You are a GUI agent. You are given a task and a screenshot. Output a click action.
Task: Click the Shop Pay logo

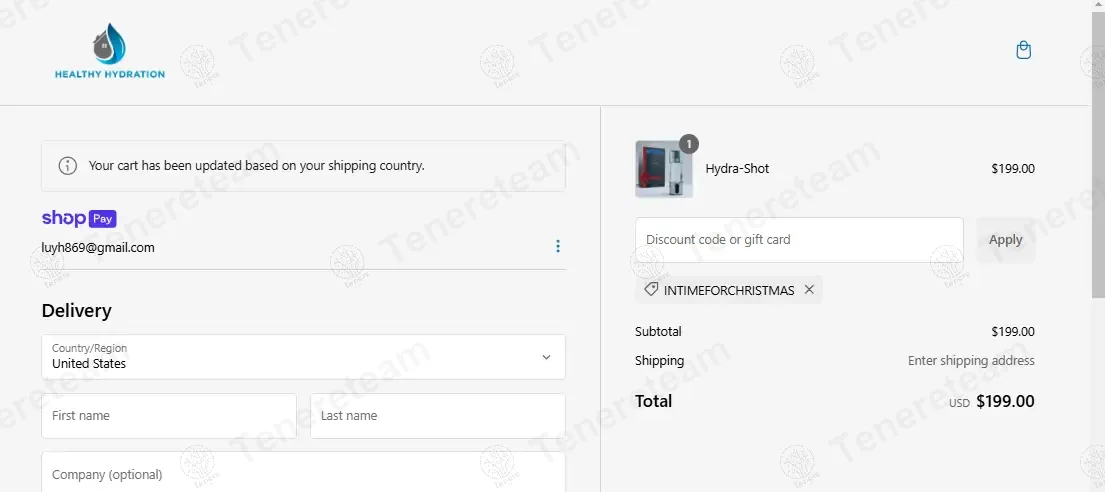(x=79, y=218)
